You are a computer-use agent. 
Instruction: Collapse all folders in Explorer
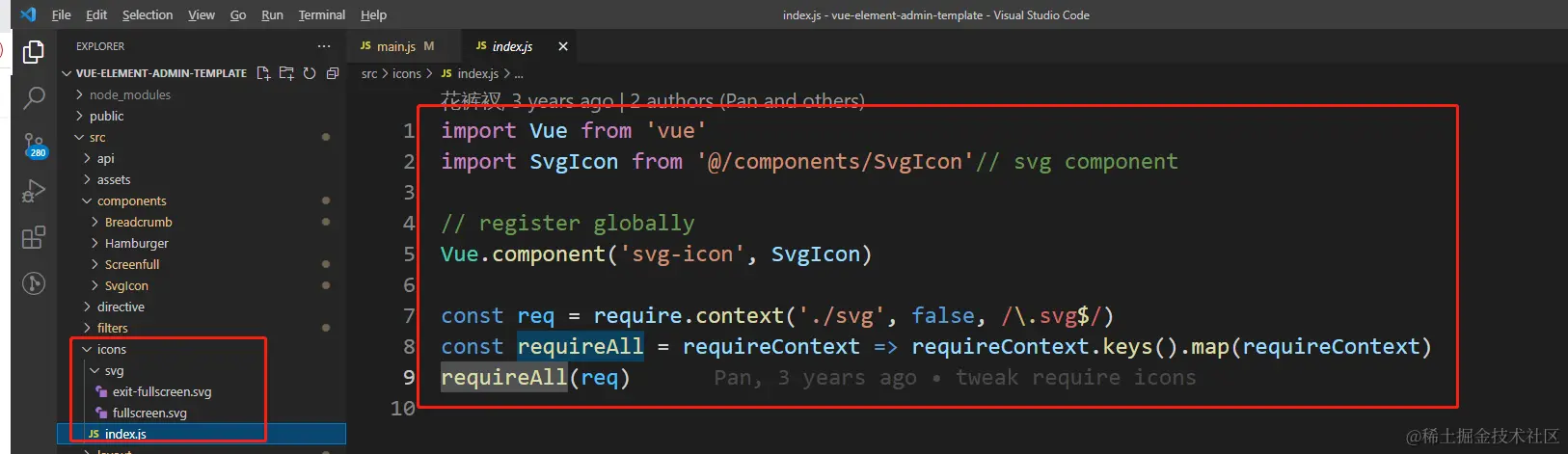coord(333,73)
